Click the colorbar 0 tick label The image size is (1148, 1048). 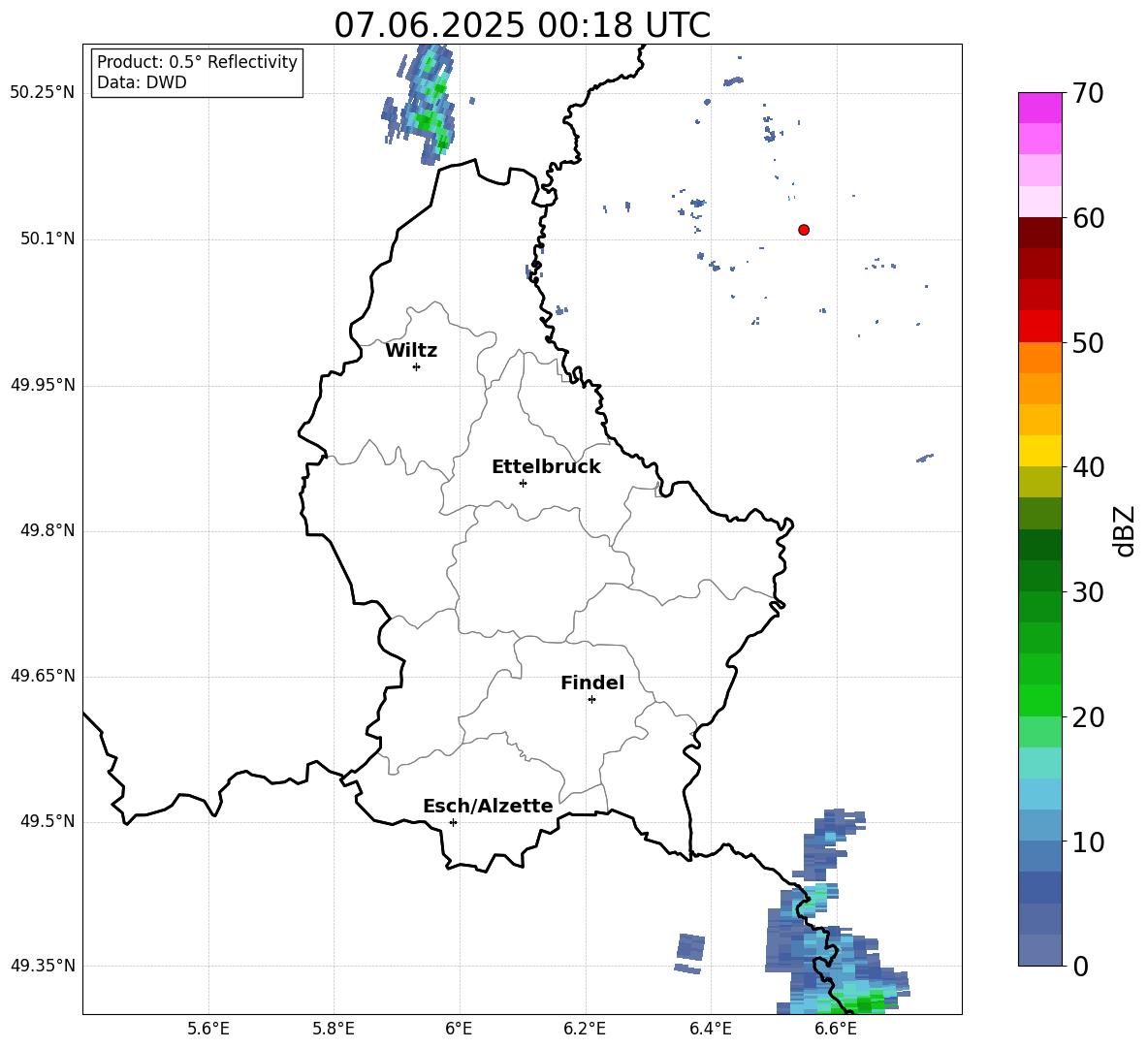pyautogui.click(x=1080, y=966)
